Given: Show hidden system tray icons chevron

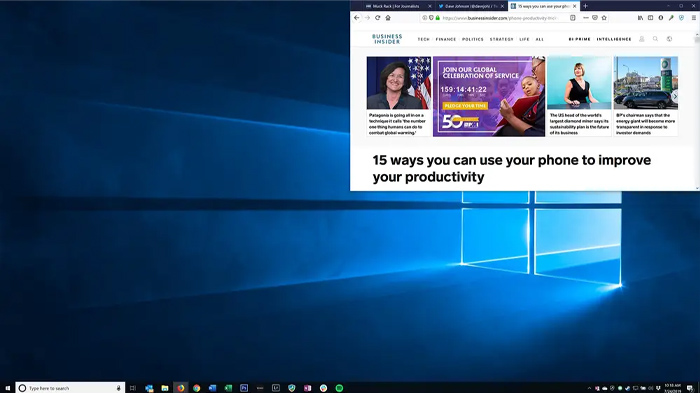Looking at the screenshot, I should pyautogui.click(x=589, y=388).
